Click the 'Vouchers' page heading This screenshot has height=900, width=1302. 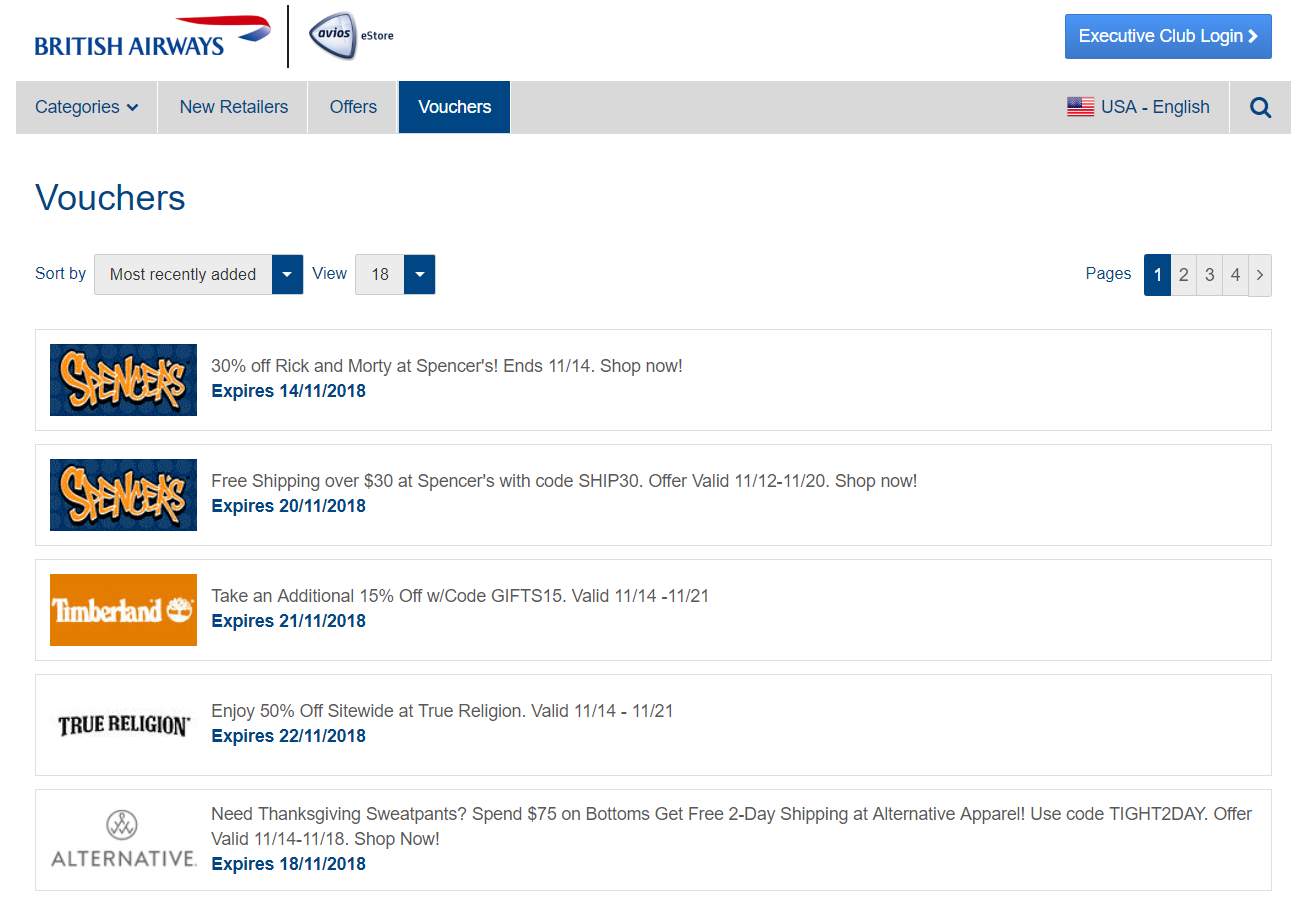pyautogui.click(x=110, y=198)
